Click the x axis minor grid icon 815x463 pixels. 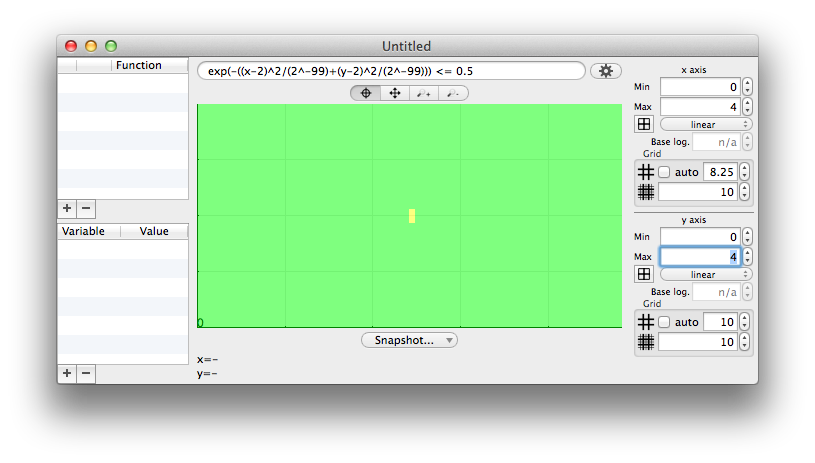[x=646, y=192]
